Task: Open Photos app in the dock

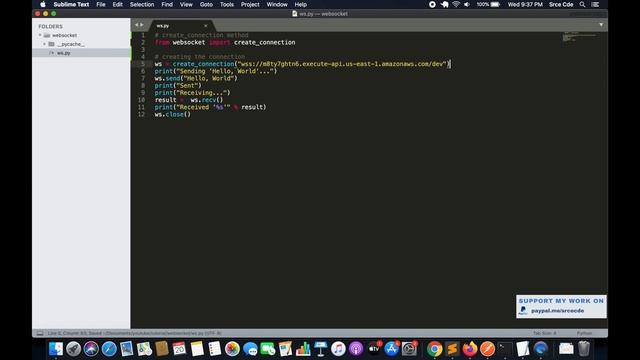Action: coord(232,349)
